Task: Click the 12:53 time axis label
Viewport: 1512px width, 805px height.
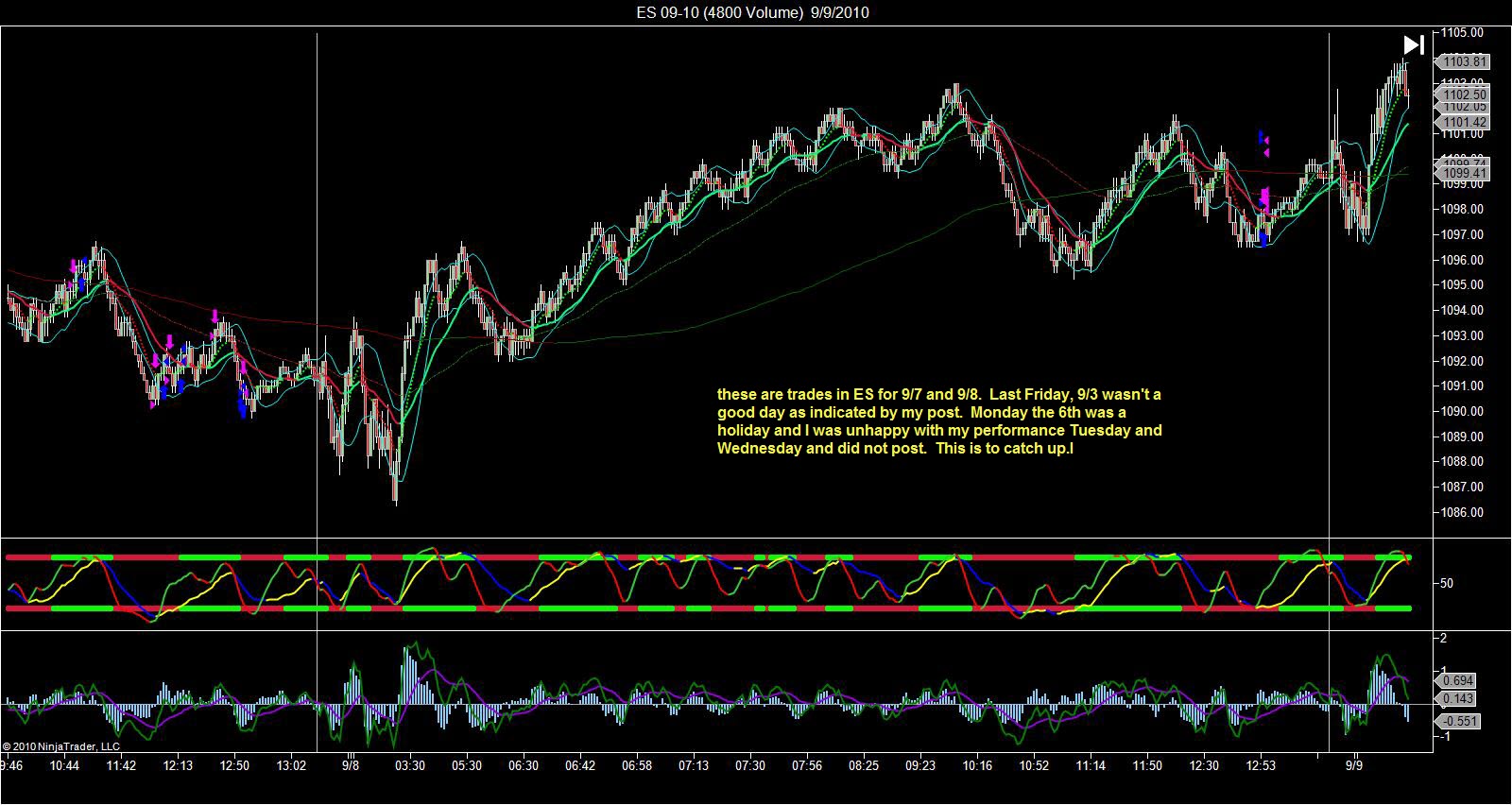Action: pos(1261,765)
